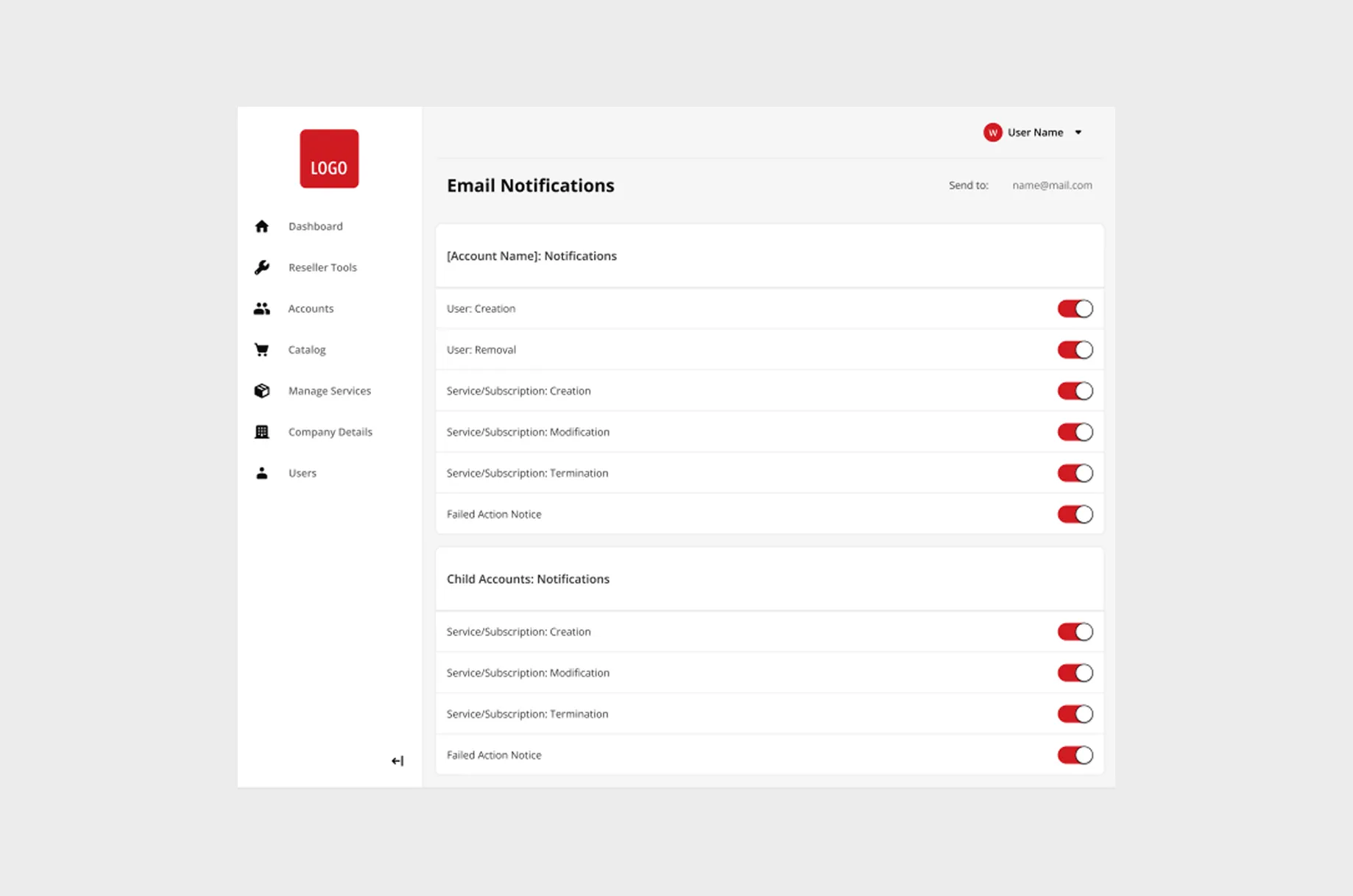Click the red LOGO image
Image resolution: width=1353 pixels, height=896 pixels.
[329, 159]
